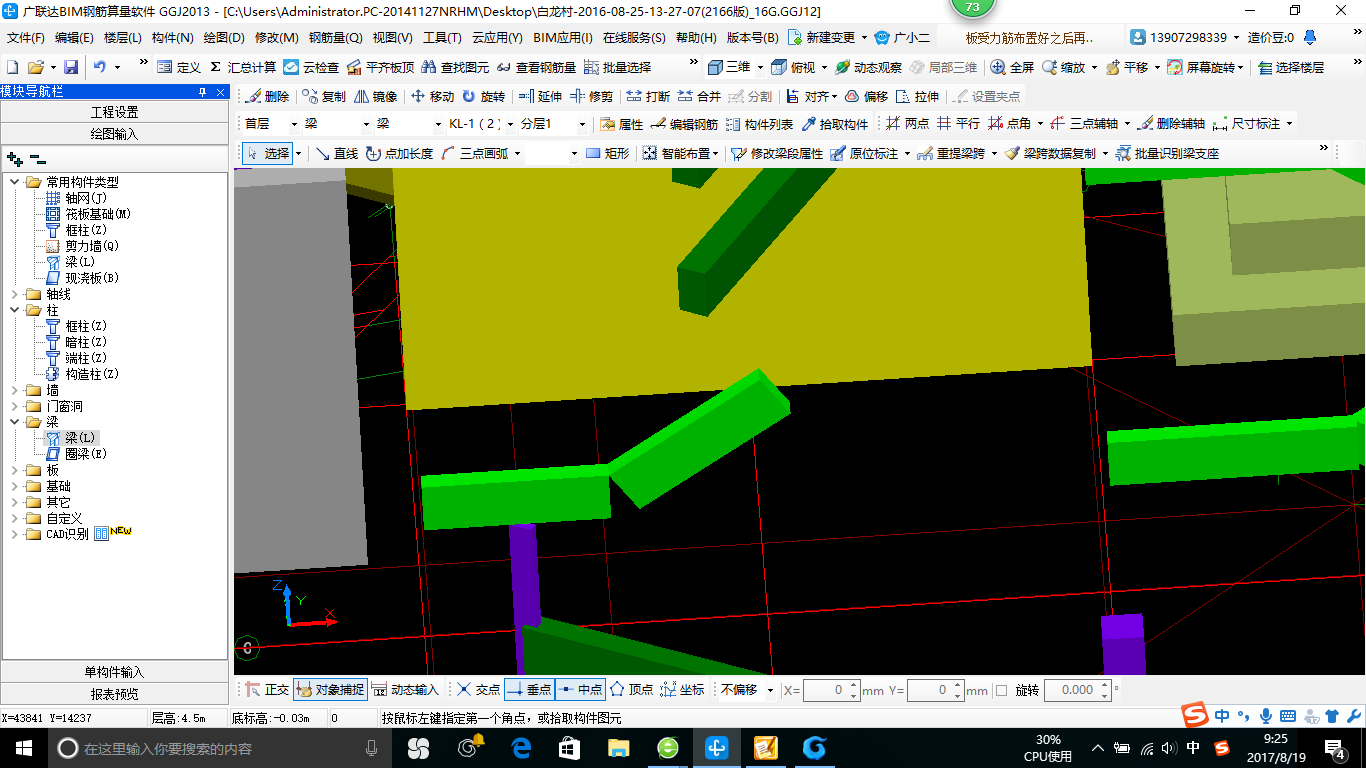This screenshot has width=1366, height=768.
Task: Toggle 坐标 coordinate snap
Action: (682, 690)
